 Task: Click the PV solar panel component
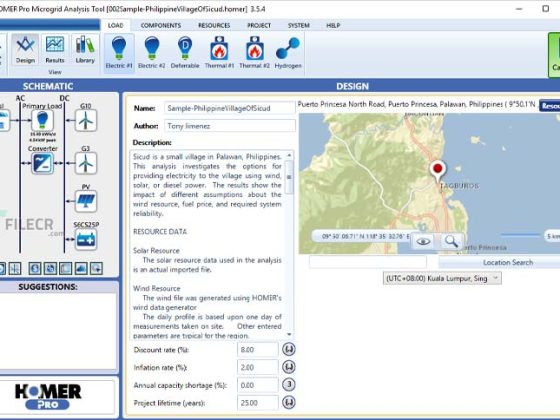pos(86,201)
